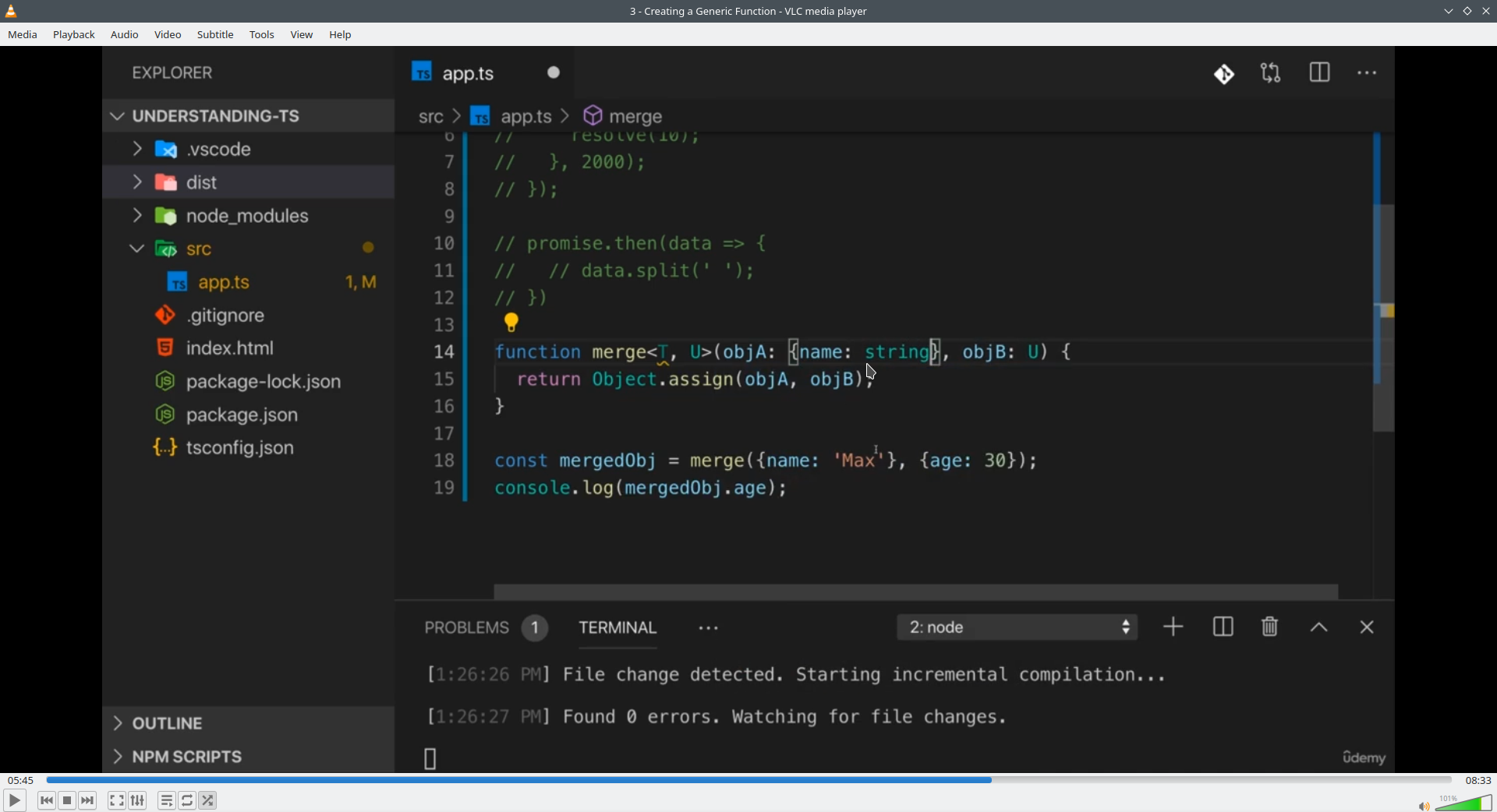Open index.html in explorer
This screenshot has height=812, width=1497.
pos(249,348)
